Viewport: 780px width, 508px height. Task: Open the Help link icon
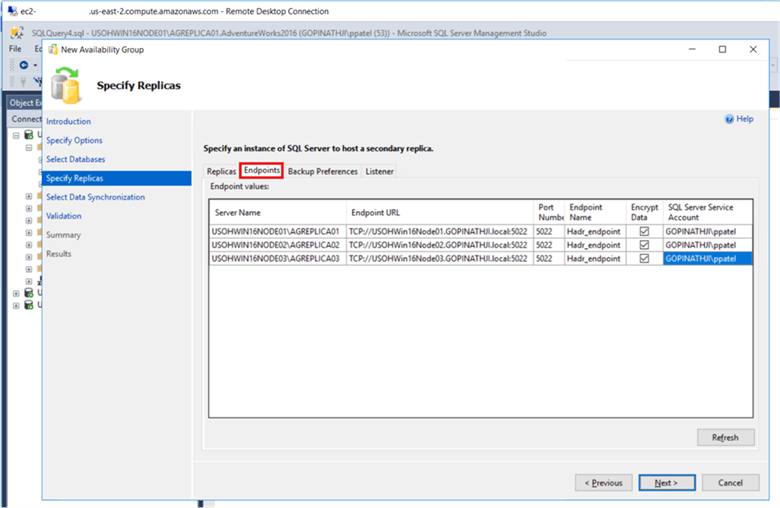729,119
